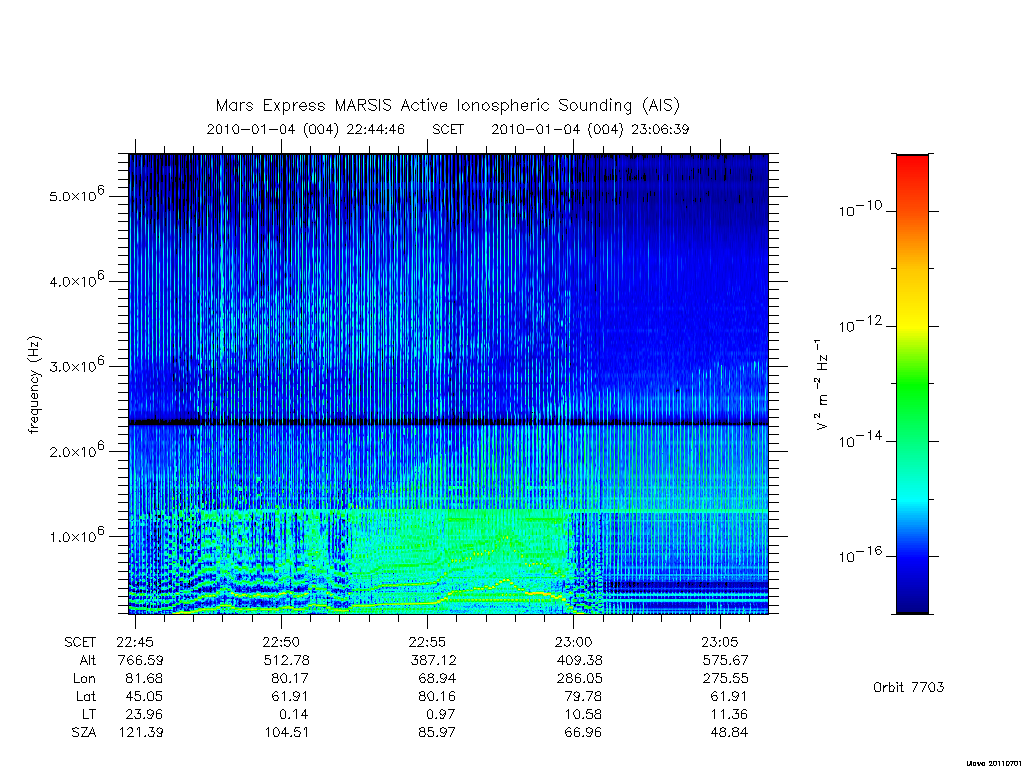Select end time '2010-01-04 (004) 23:06:39'
This screenshot has width=1024, height=768.
pyautogui.click(x=590, y=129)
